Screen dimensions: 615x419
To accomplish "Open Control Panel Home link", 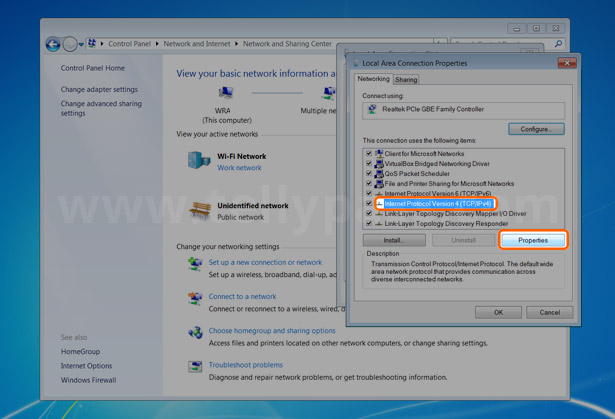I will [93, 68].
